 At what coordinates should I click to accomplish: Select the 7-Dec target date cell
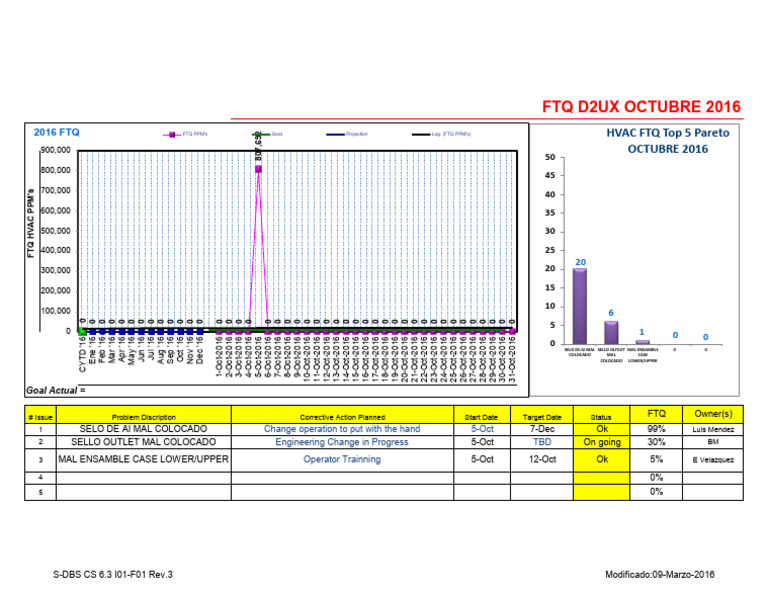tap(542, 429)
